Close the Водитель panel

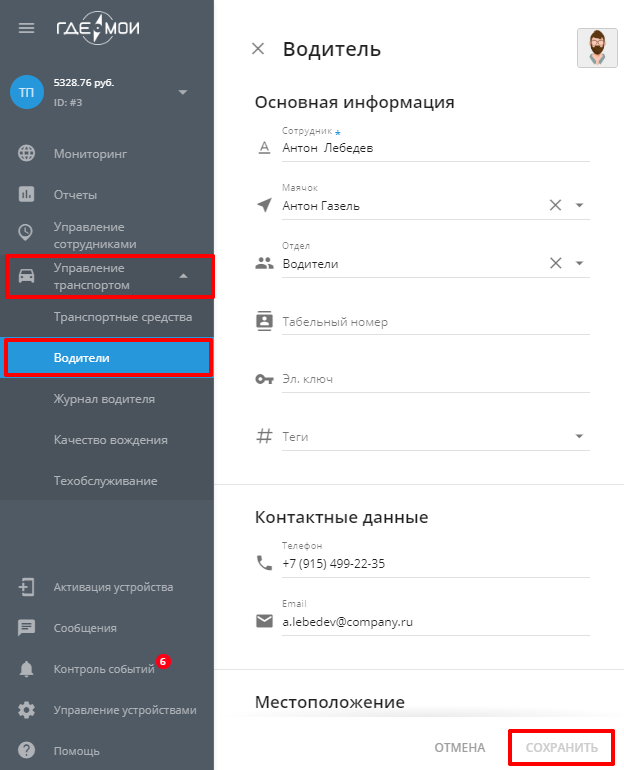(x=258, y=49)
